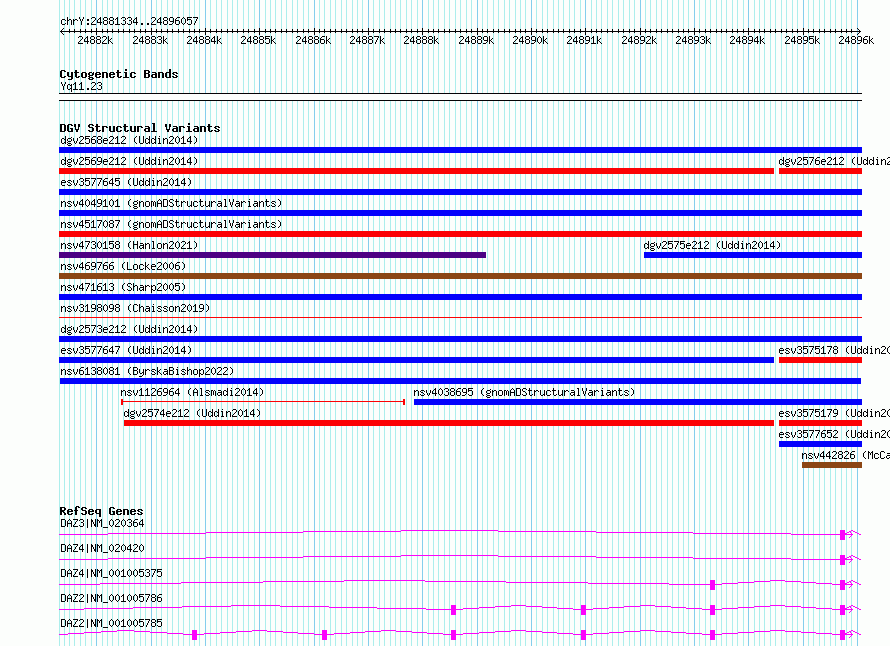
Task: Select the Cytogenetic Bands track heading
Action: click(119, 74)
